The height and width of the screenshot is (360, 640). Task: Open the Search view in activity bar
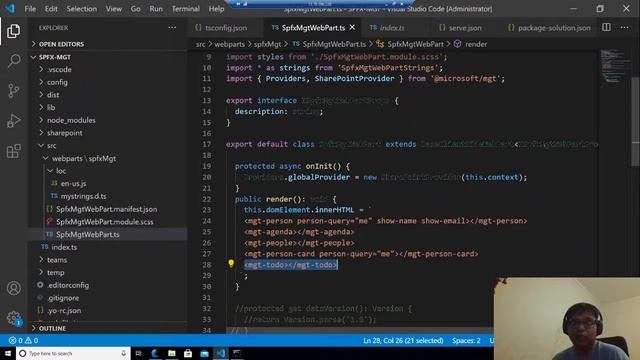click(13, 61)
